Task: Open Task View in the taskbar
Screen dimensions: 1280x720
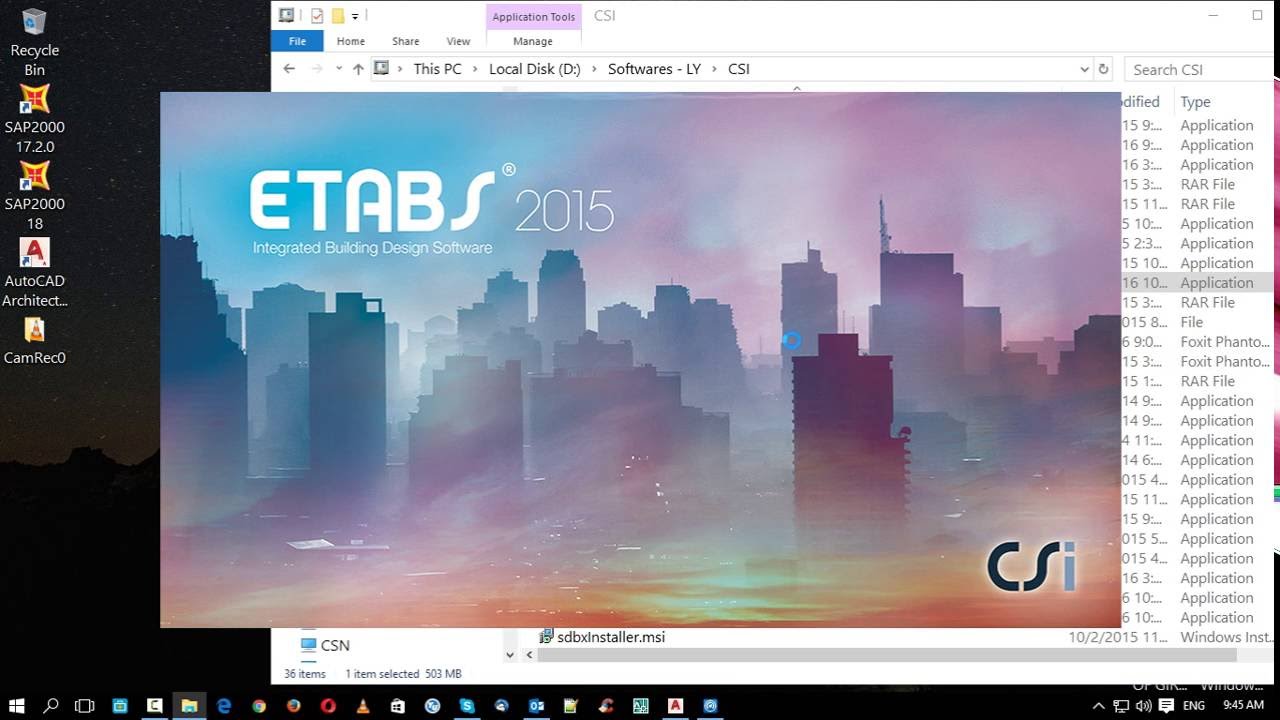Action: (85, 705)
